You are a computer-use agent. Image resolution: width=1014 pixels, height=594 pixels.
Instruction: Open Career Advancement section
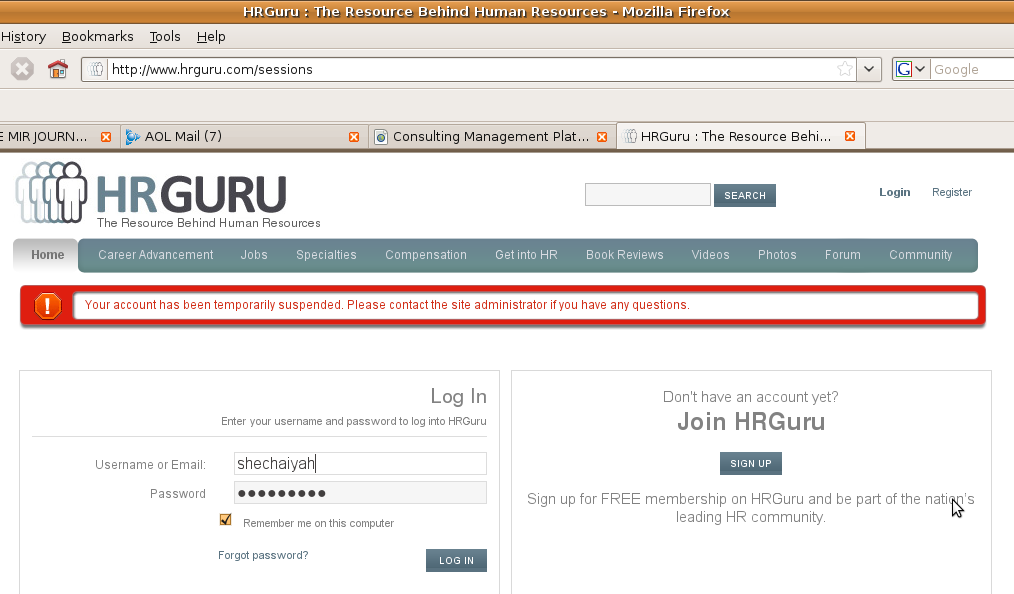point(156,255)
